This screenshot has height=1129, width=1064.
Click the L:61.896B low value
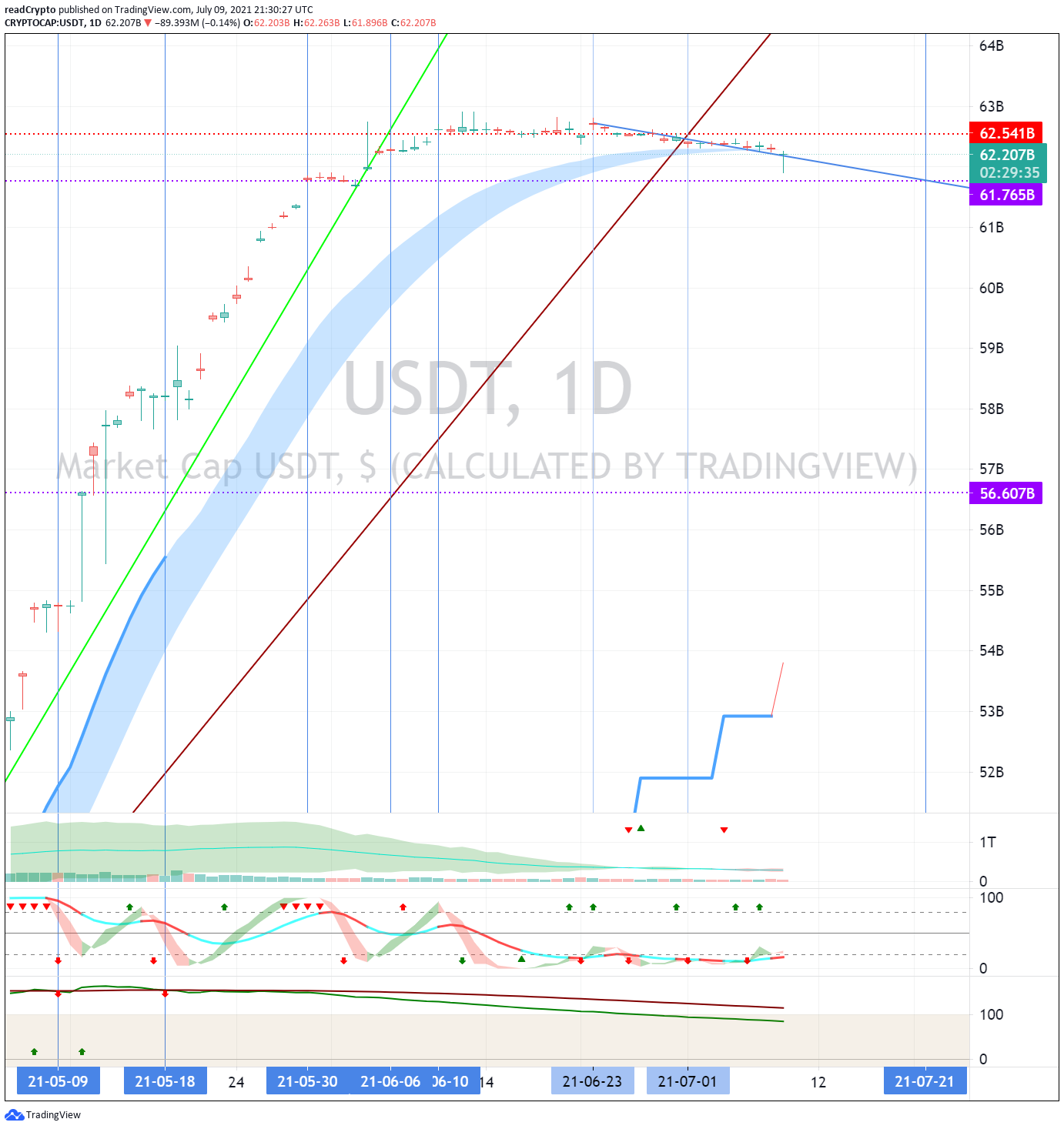click(x=365, y=22)
